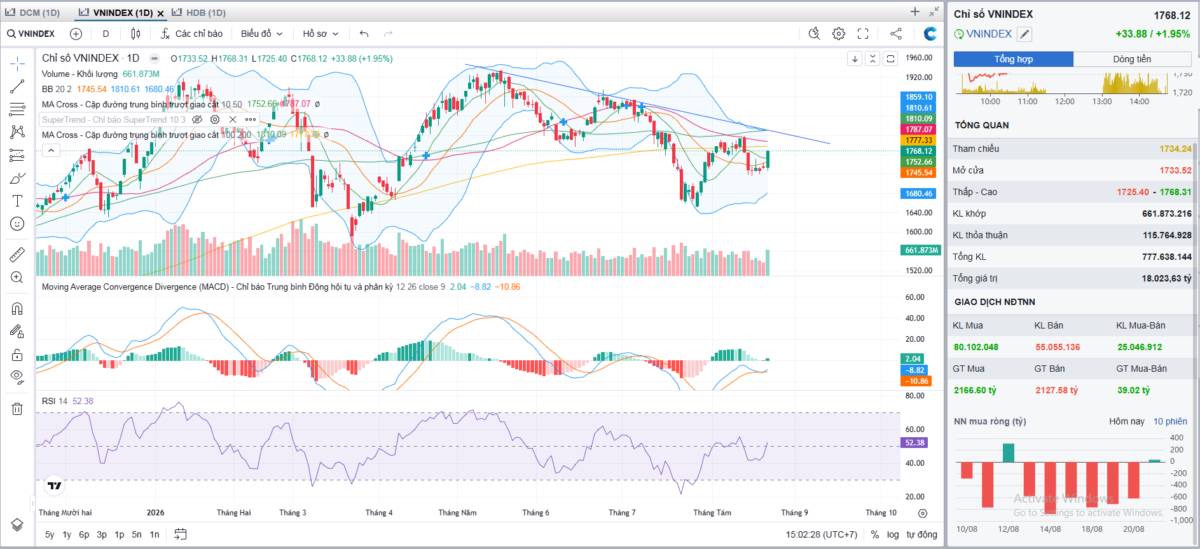Click the down-arrow pane button above price axis

855,59
